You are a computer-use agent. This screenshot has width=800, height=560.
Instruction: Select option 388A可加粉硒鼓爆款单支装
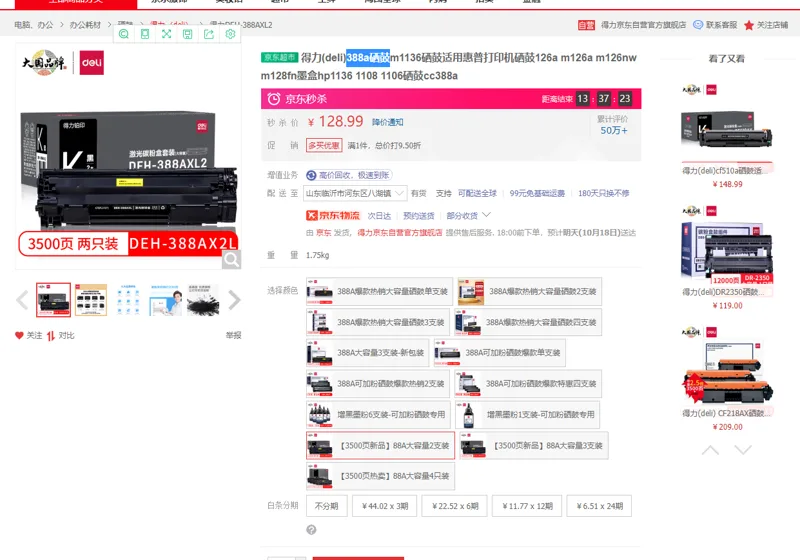coord(499,353)
